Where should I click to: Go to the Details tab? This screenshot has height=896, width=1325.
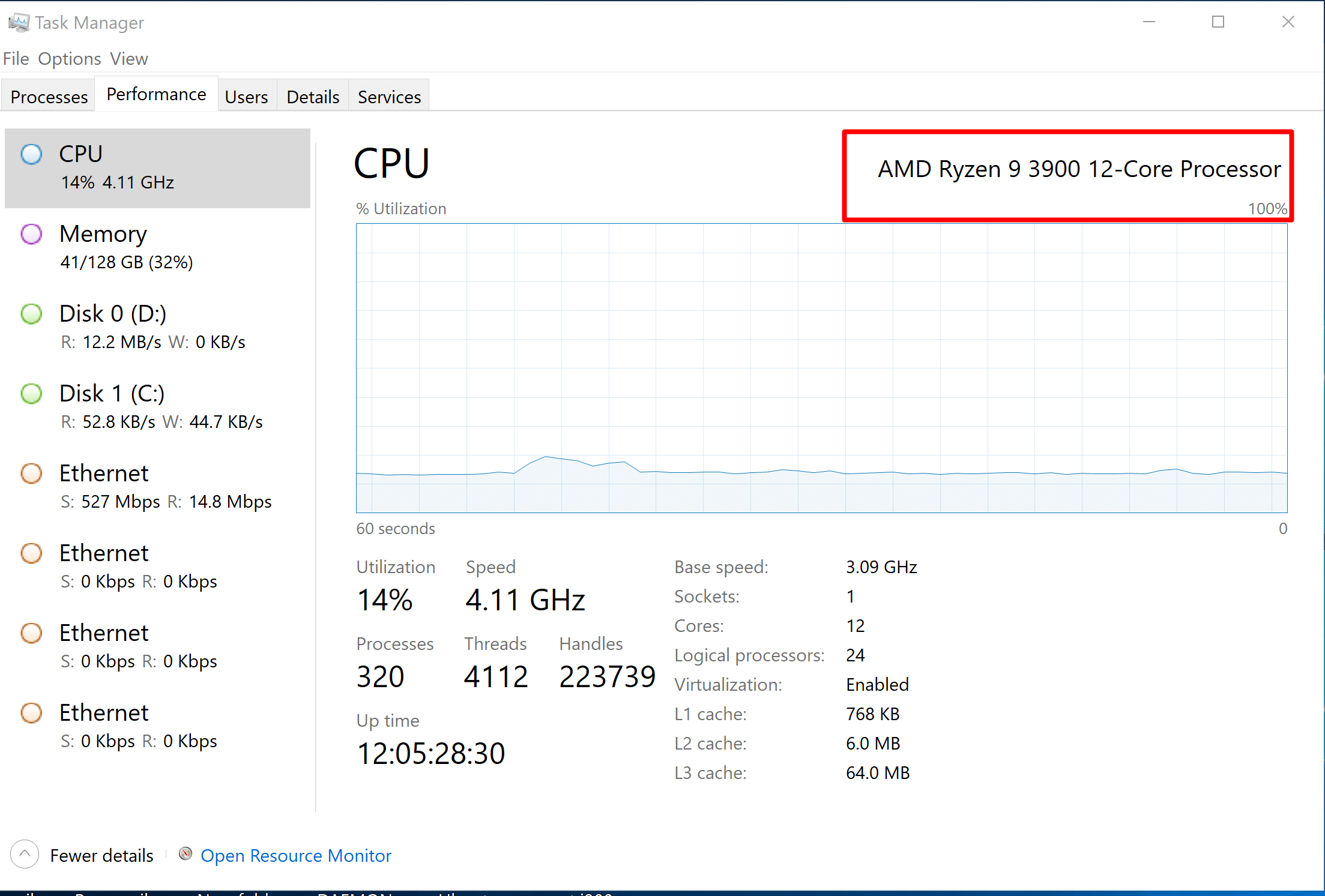tap(313, 97)
